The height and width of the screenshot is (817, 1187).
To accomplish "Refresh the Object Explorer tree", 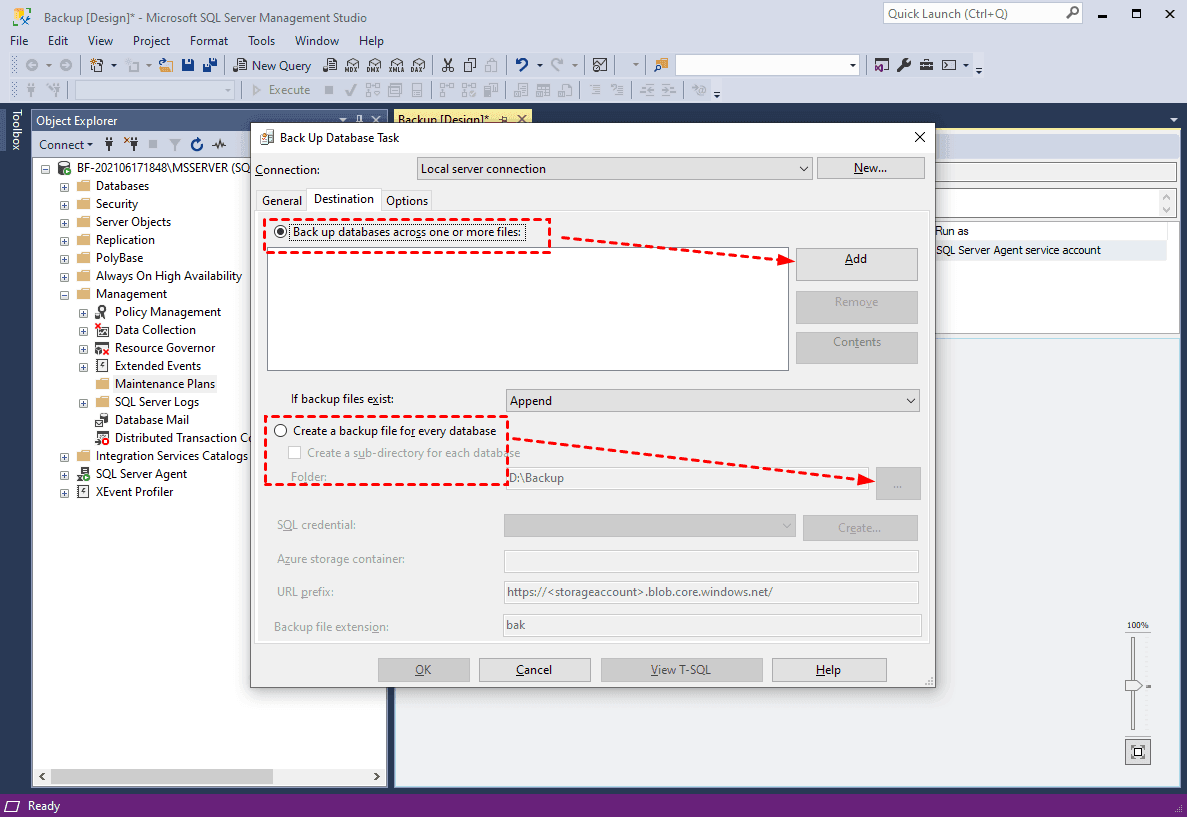I will tap(197, 144).
